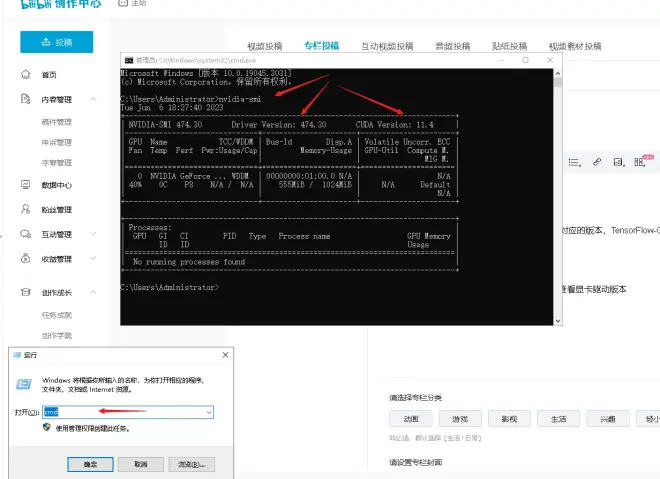
Task: Click the cmd vertical scrollbar thumb
Action: point(558,82)
